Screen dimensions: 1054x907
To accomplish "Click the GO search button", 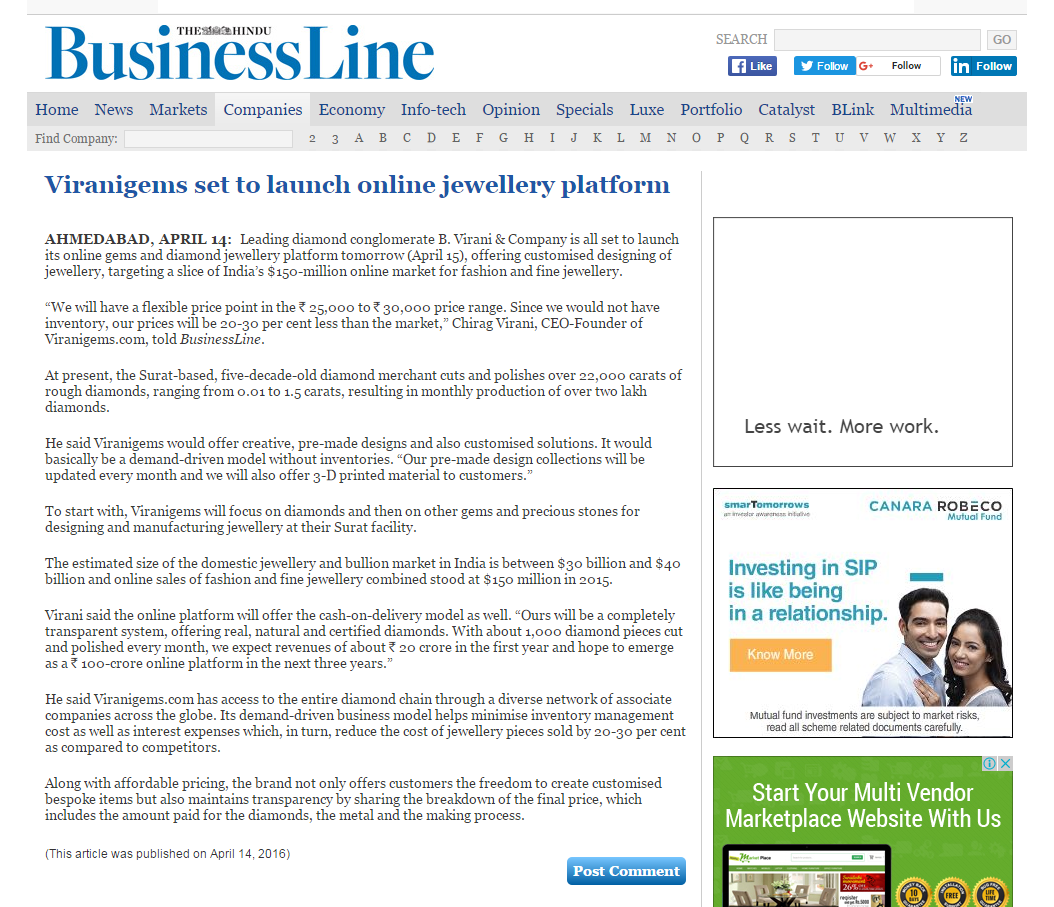I will 1002,40.
